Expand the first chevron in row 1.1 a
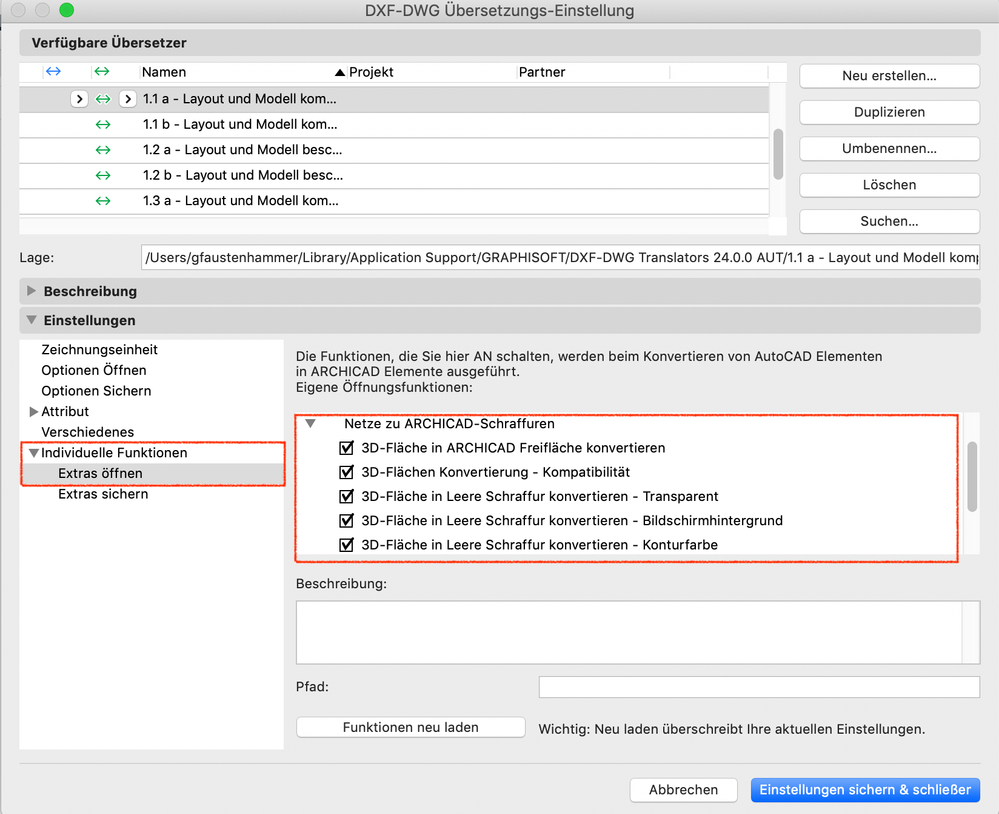 [79, 99]
